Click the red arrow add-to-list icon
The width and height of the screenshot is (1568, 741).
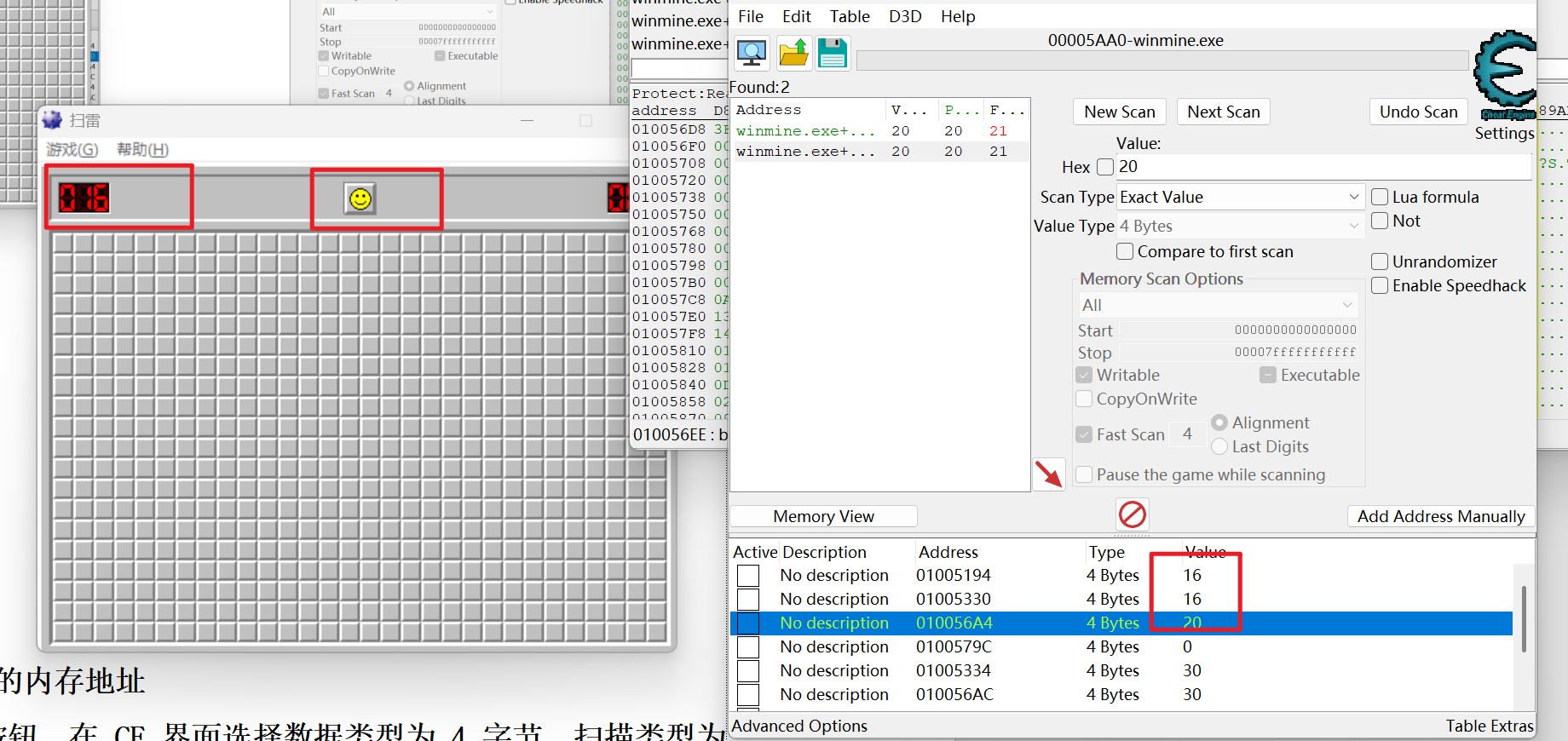pos(1049,474)
